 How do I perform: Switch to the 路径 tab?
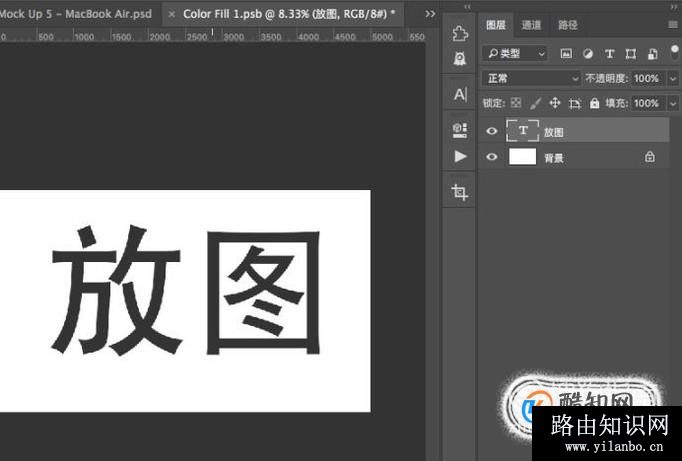[567, 24]
